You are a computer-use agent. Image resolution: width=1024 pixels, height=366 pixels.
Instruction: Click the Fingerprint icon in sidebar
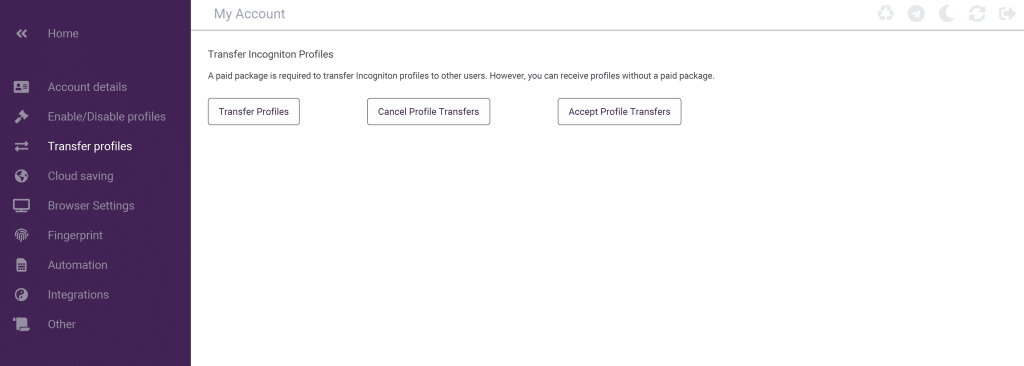22,235
